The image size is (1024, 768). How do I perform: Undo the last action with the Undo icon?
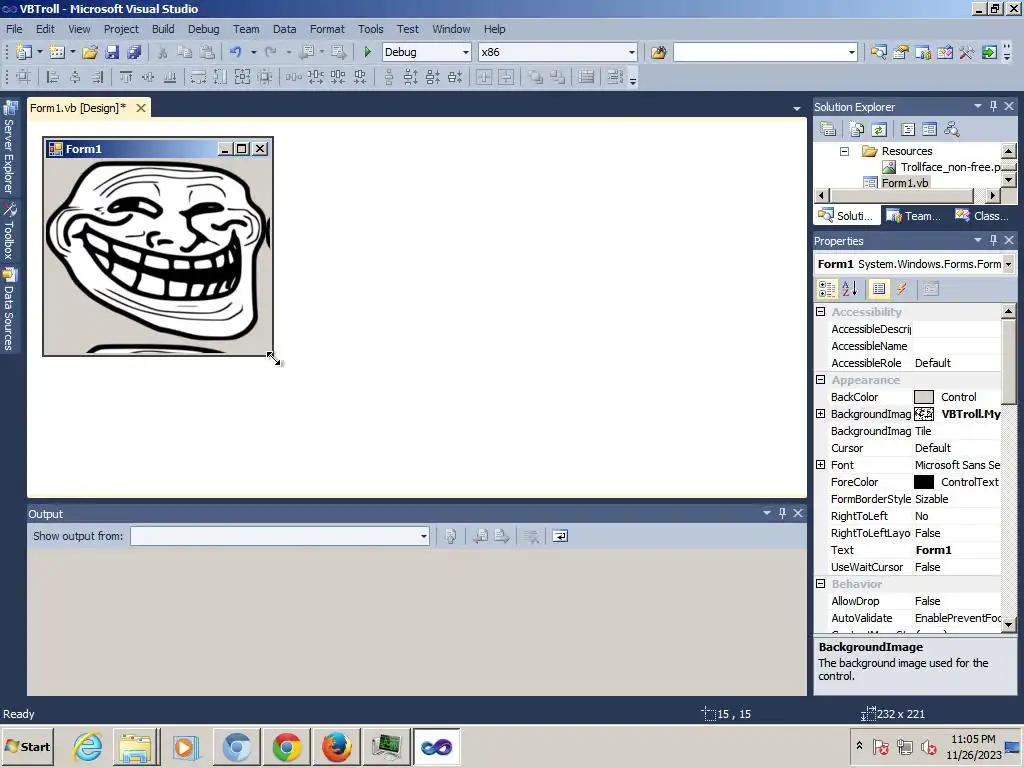pyautogui.click(x=235, y=52)
